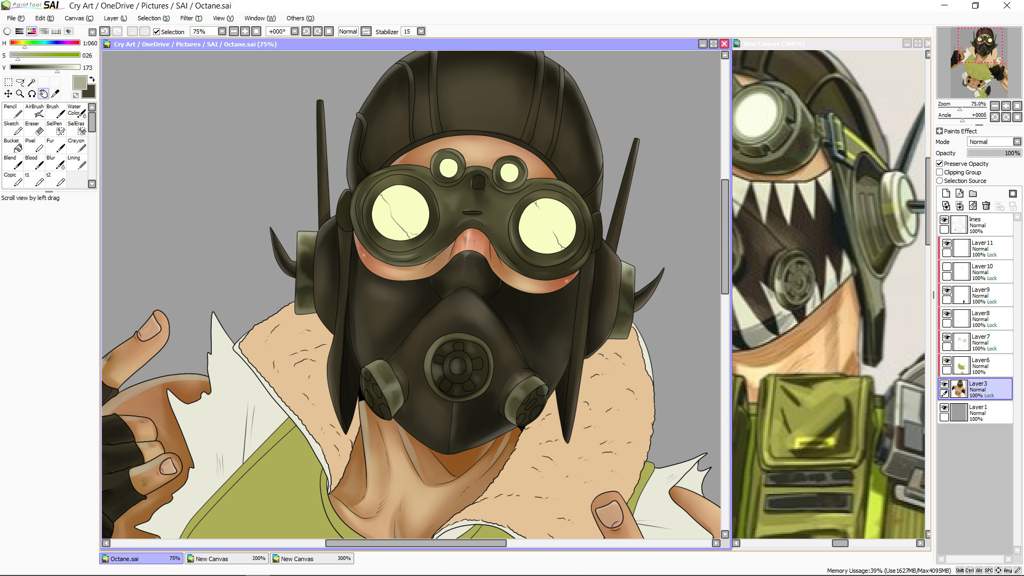This screenshot has width=1024, height=576.
Task: Enable Selection Source option
Action: tap(940, 180)
